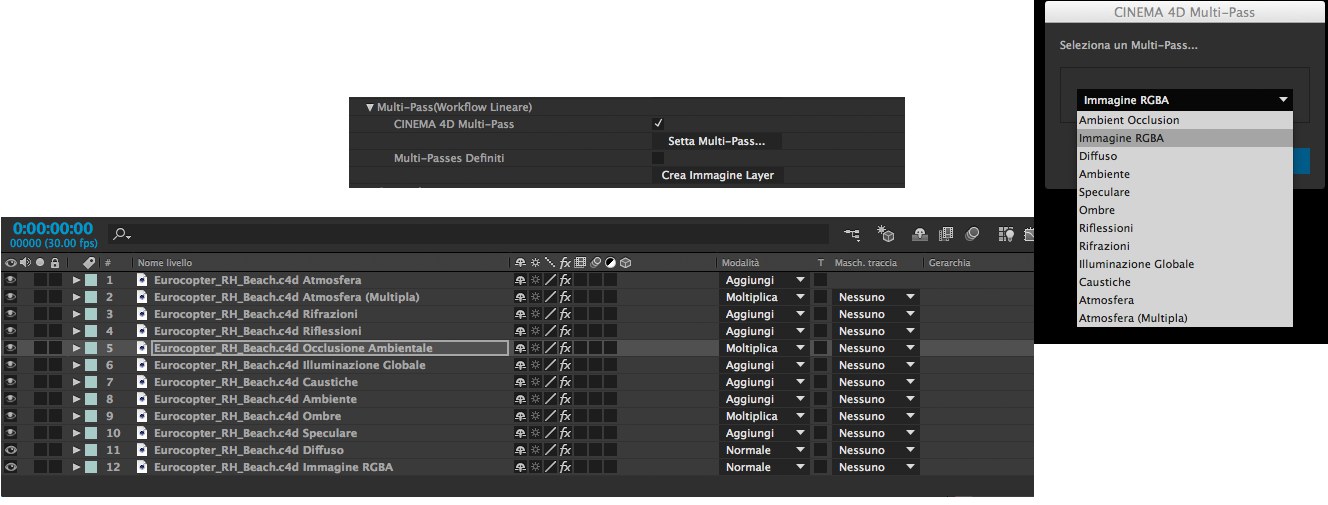1328x505 pixels.
Task: Open Moltiplica mode dropdown for Ombre layer
Action: [765, 416]
